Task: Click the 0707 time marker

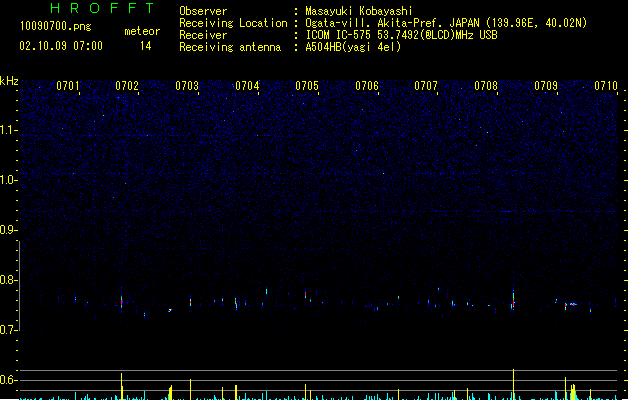Action: 426,86
